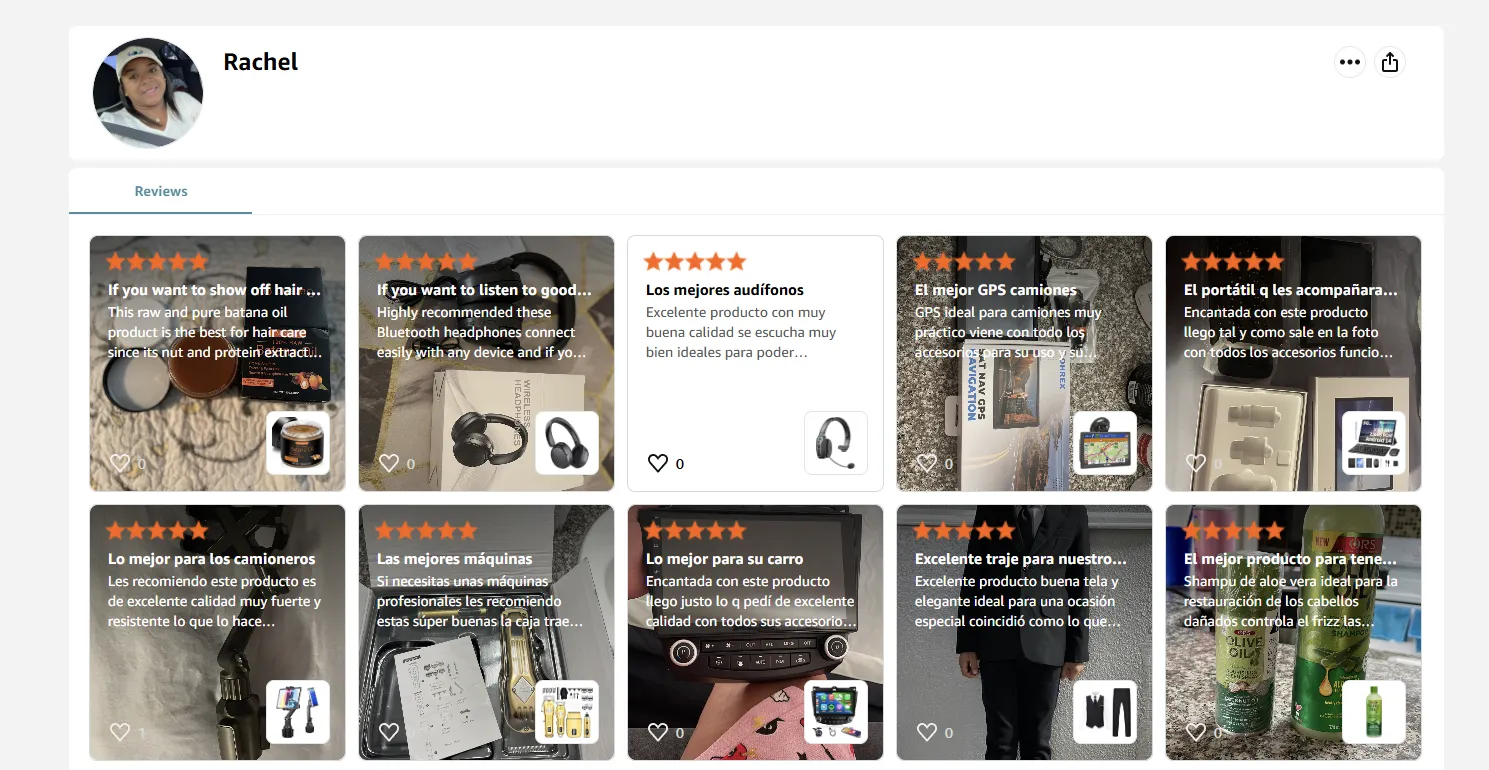Open the portable laptop product thumbnail
1489x770 pixels.
[x=1374, y=443]
